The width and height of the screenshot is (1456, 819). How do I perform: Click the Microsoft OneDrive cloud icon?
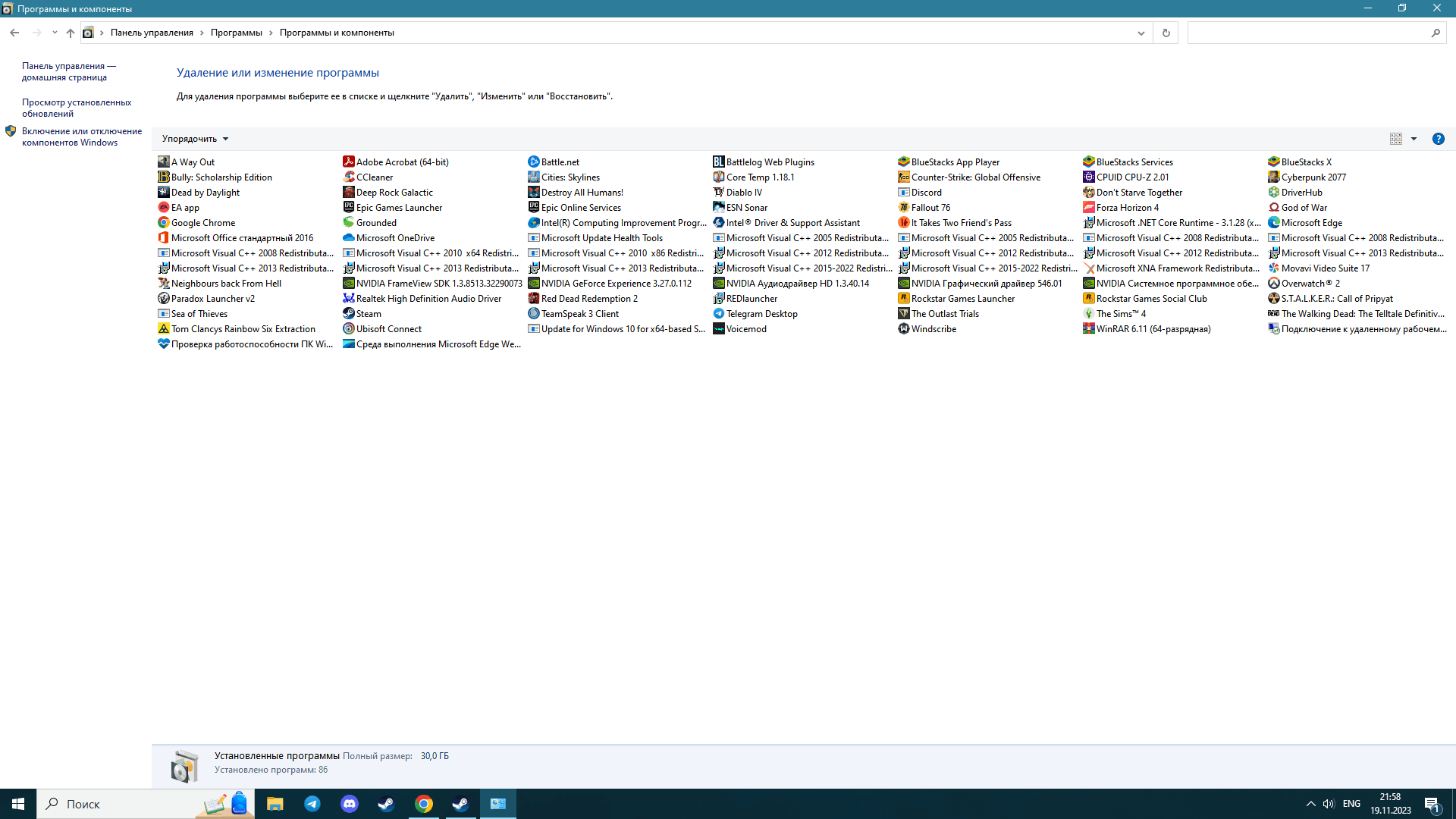point(348,237)
